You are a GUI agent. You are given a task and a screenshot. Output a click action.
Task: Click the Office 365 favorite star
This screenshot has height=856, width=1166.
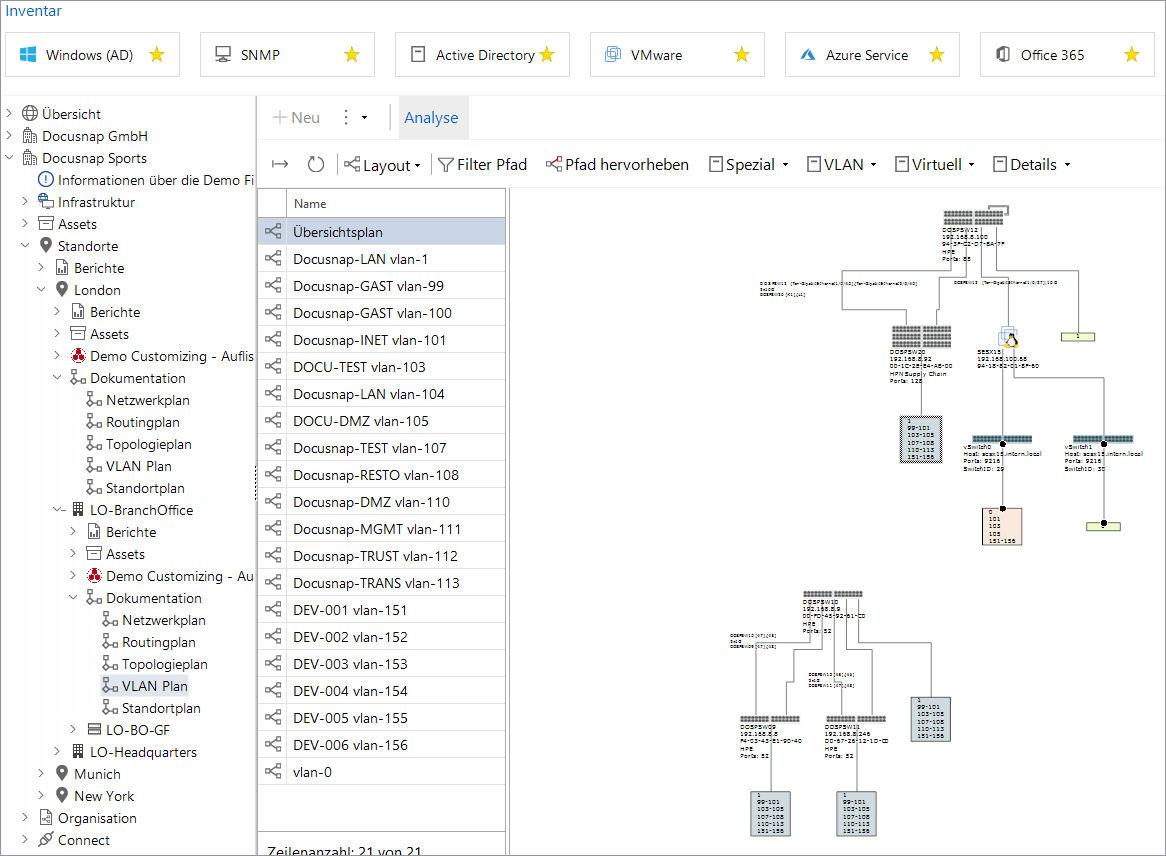(1132, 54)
